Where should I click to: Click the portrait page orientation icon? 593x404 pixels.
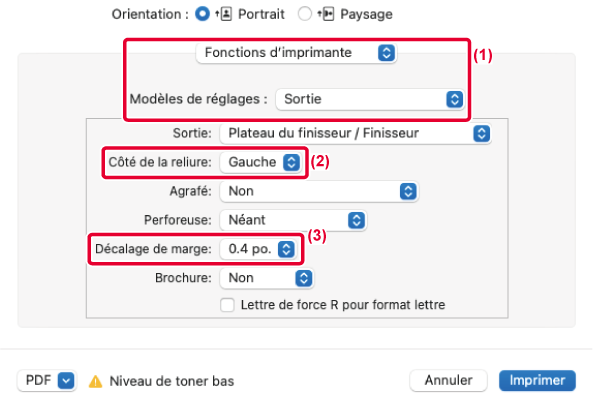pos(224,14)
